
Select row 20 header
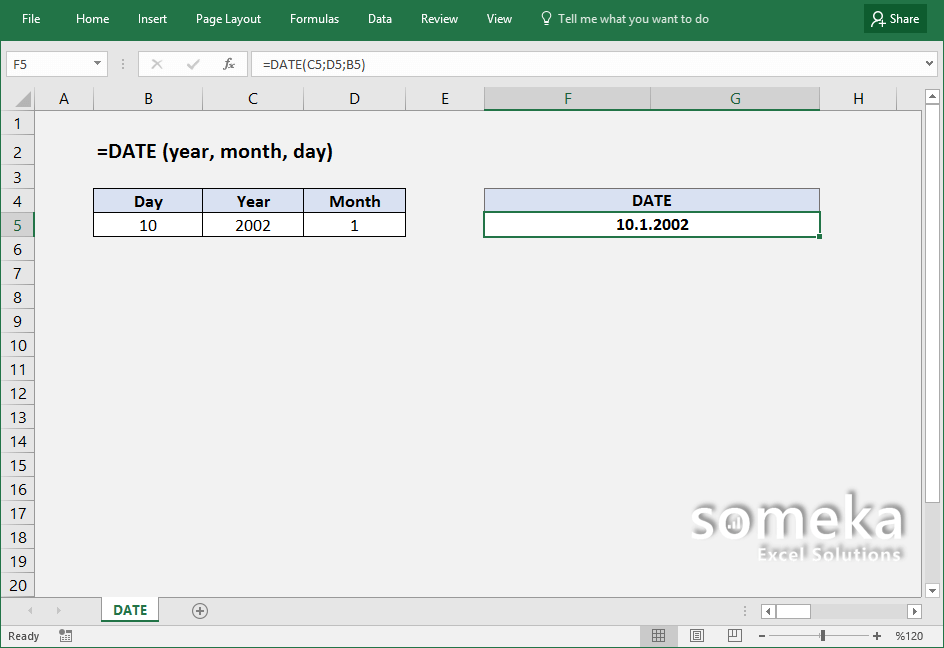[17, 585]
